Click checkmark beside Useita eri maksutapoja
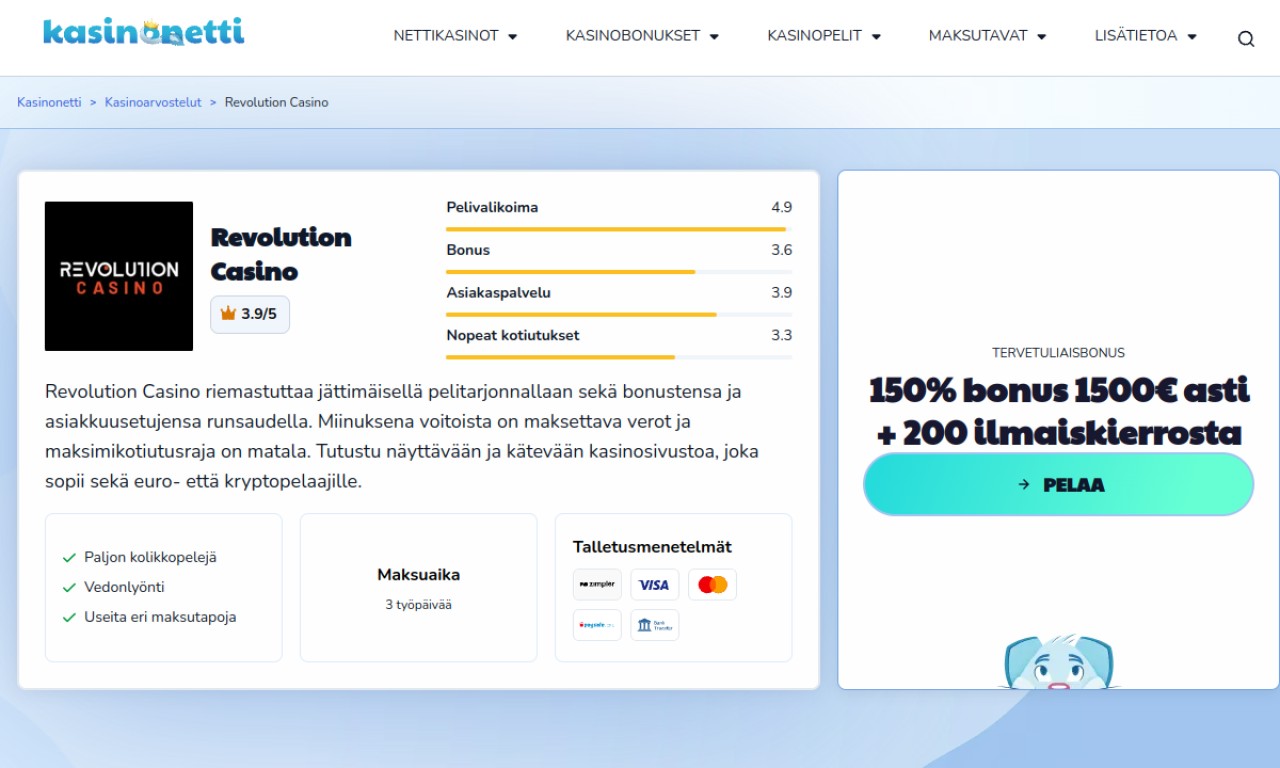This screenshot has height=768, width=1280. tap(69, 618)
